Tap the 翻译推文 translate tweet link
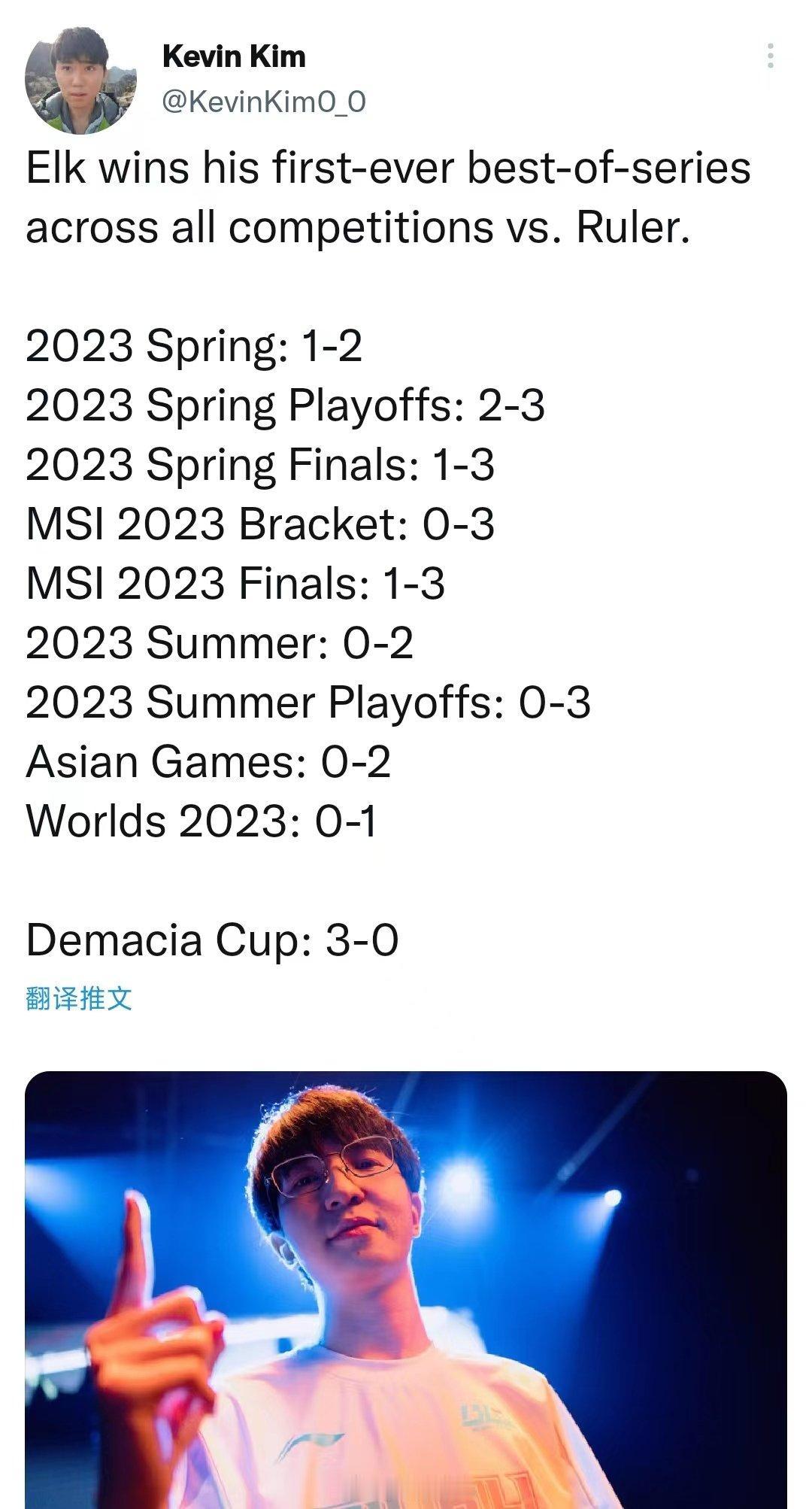Image resolution: width=812 pixels, height=1509 pixels. [79, 998]
